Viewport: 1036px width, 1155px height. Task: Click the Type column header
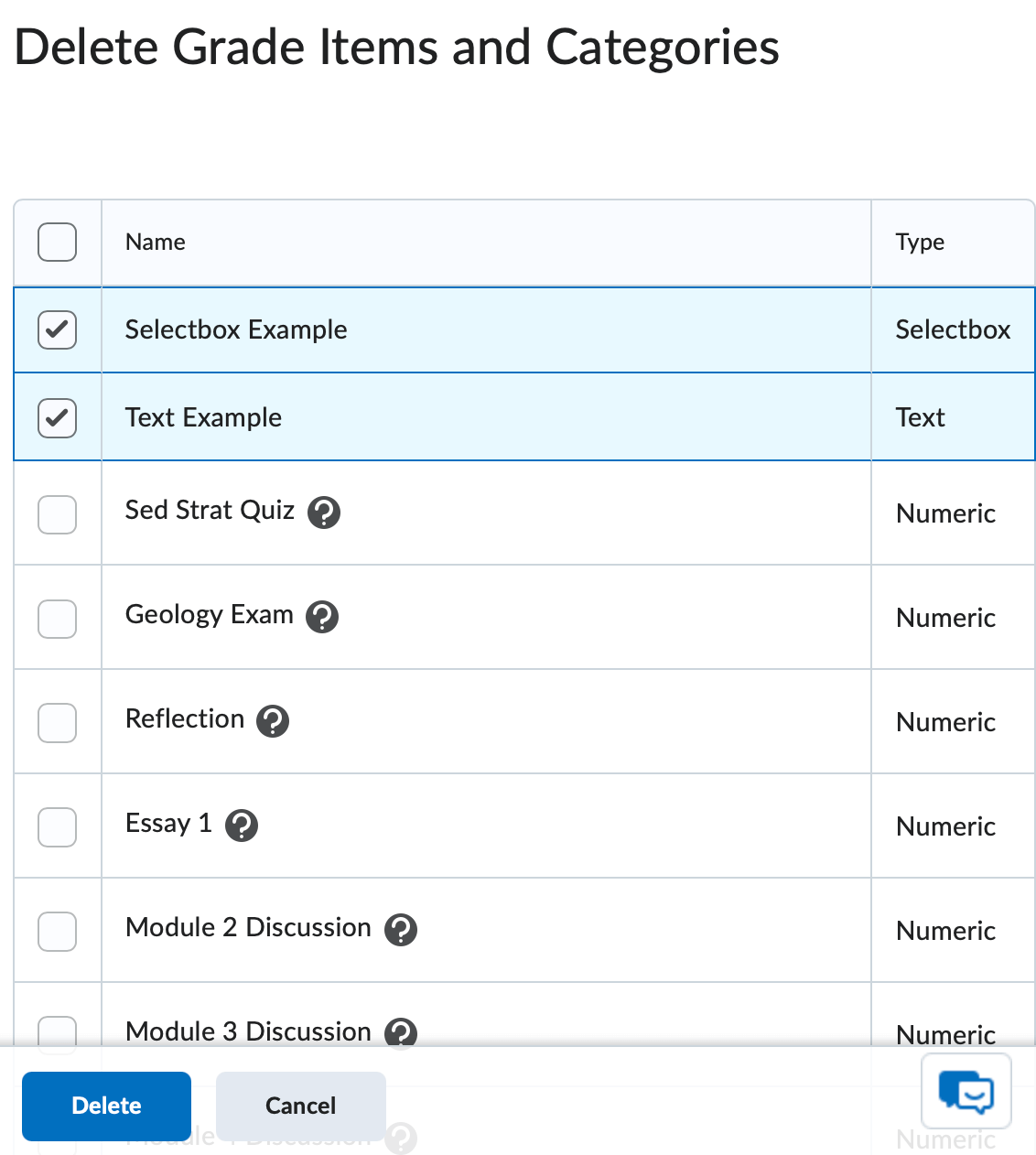coord(920,243)
